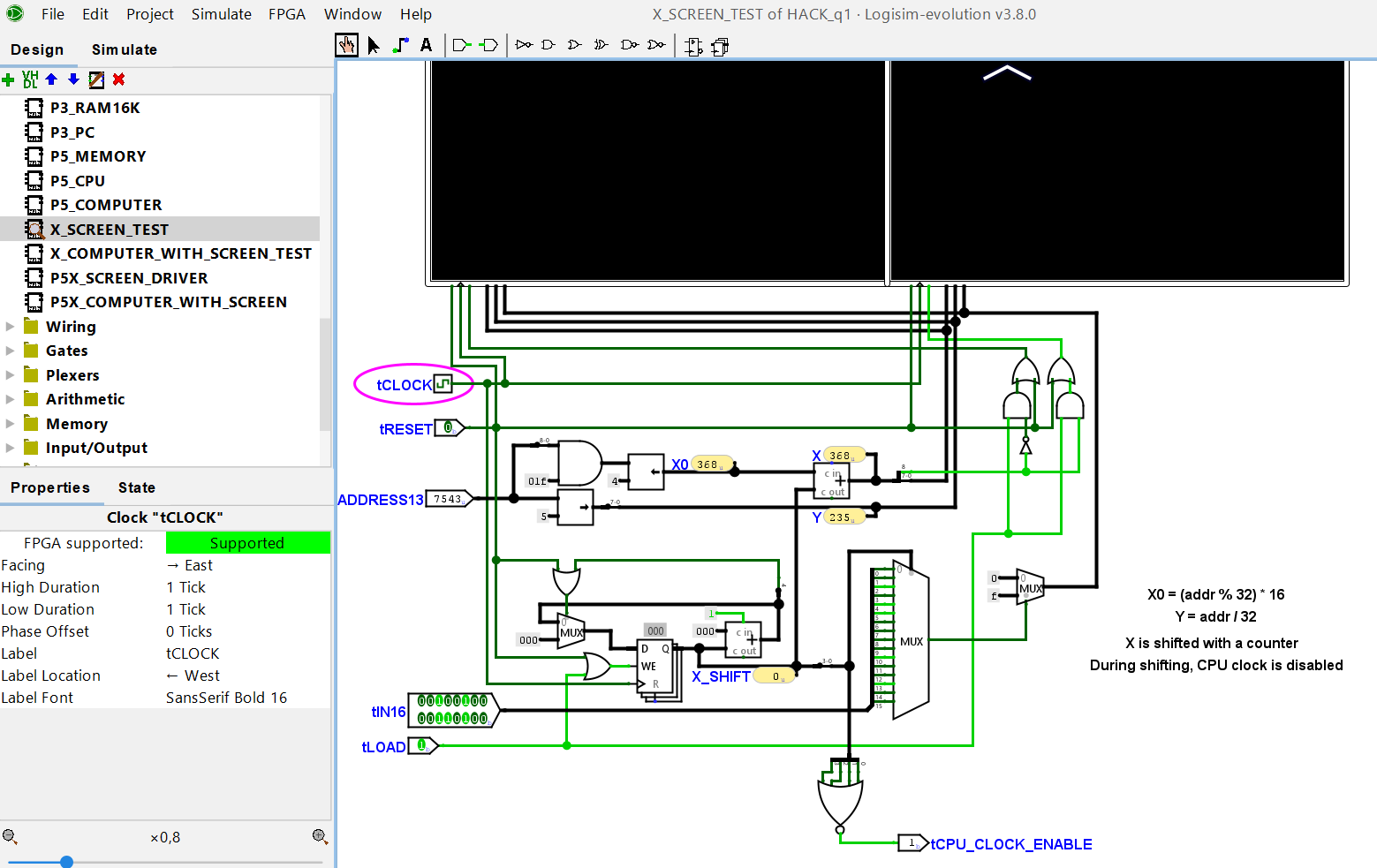This screenshot has height=868, width=1377.
Task: Toggle the tCLOCK clock component
Action: click(x=443, y=384)
